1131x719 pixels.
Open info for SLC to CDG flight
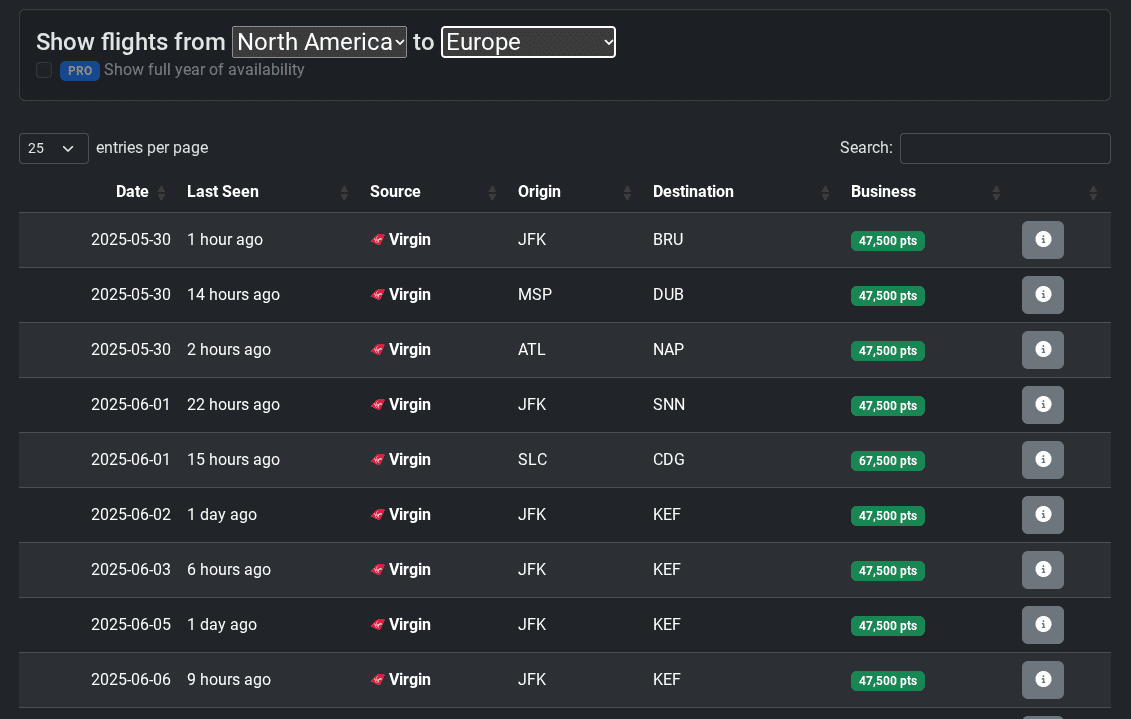pyautogui.click(x=1042, y=460)
